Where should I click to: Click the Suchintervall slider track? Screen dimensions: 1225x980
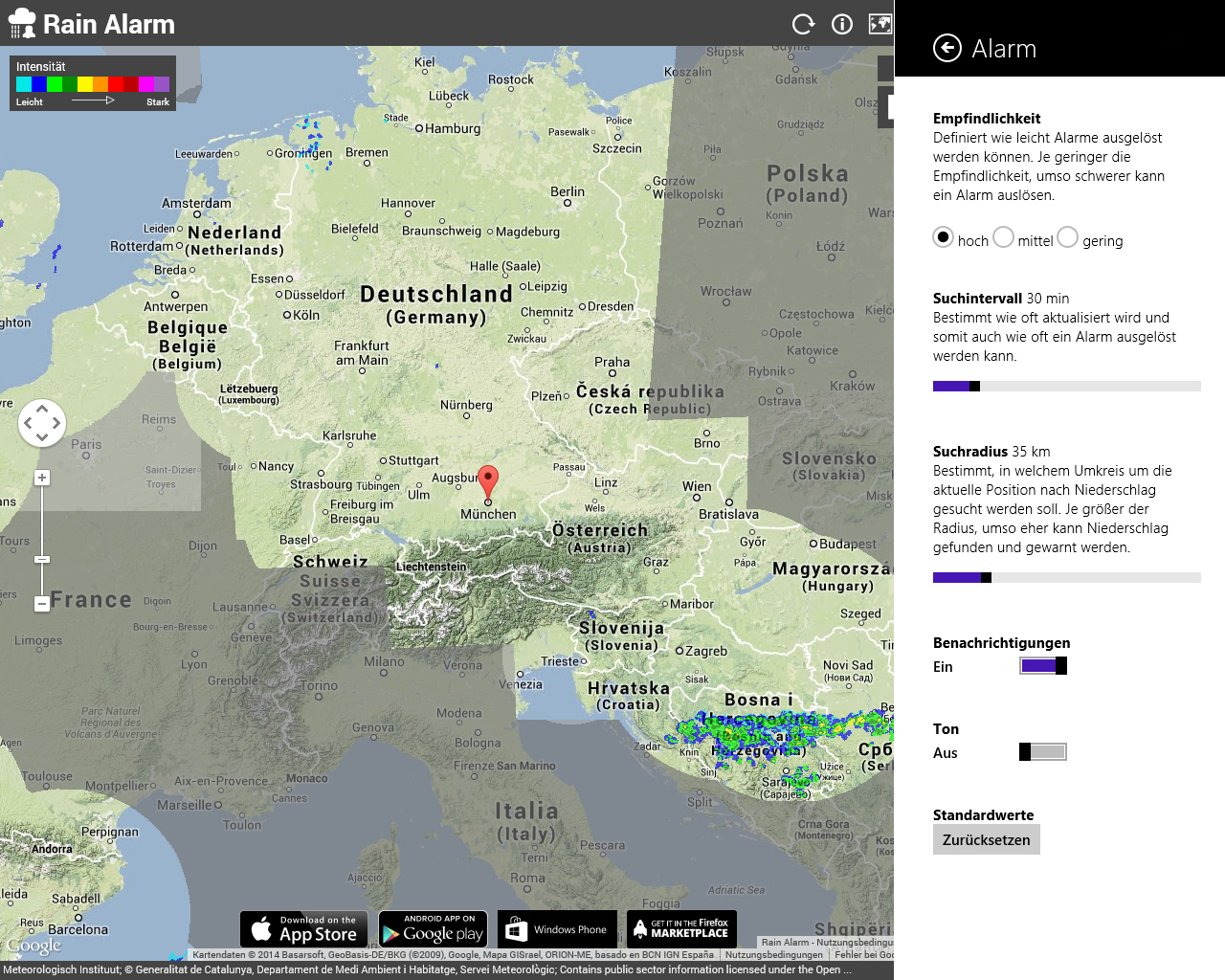click(1067, 387)
